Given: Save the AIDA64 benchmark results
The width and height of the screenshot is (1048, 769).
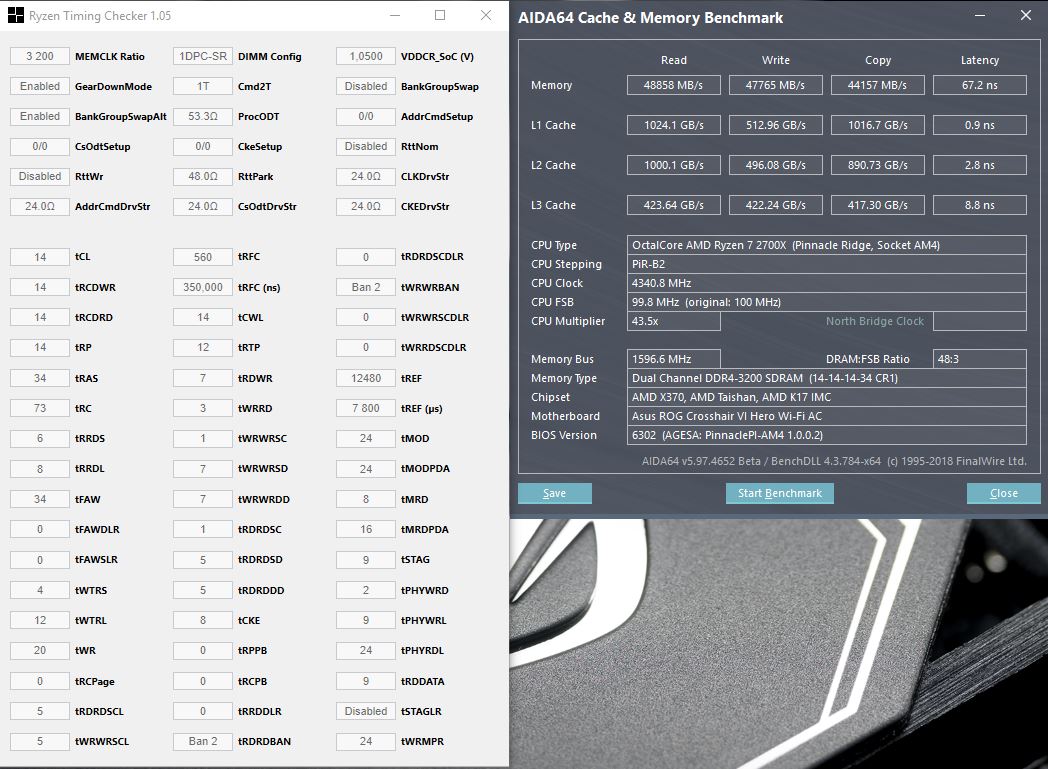Looking at the screenshot, I should 554,493.
